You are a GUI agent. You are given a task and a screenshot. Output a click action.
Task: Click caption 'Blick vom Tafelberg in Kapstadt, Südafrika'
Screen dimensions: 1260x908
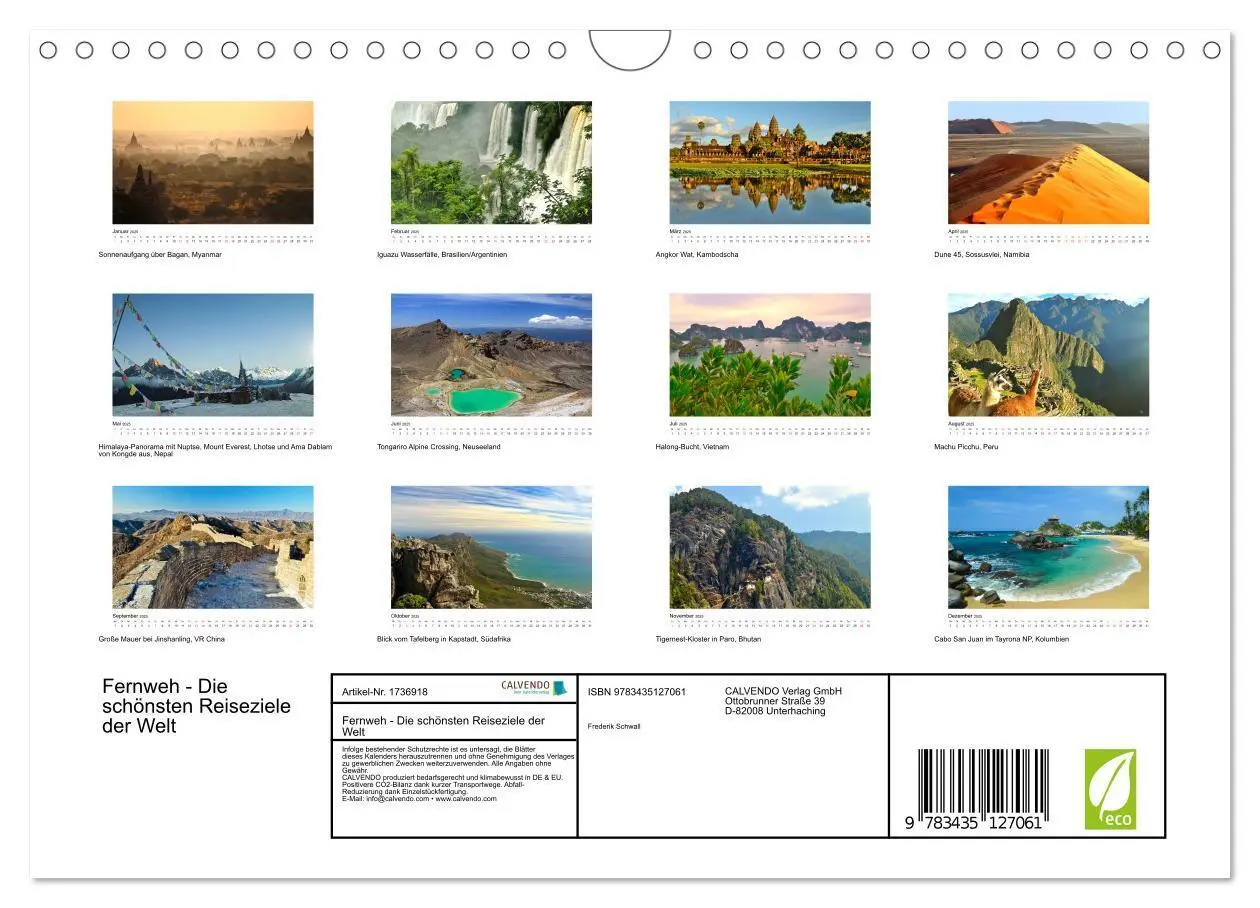pyautogui.click(x=444, y=639)
